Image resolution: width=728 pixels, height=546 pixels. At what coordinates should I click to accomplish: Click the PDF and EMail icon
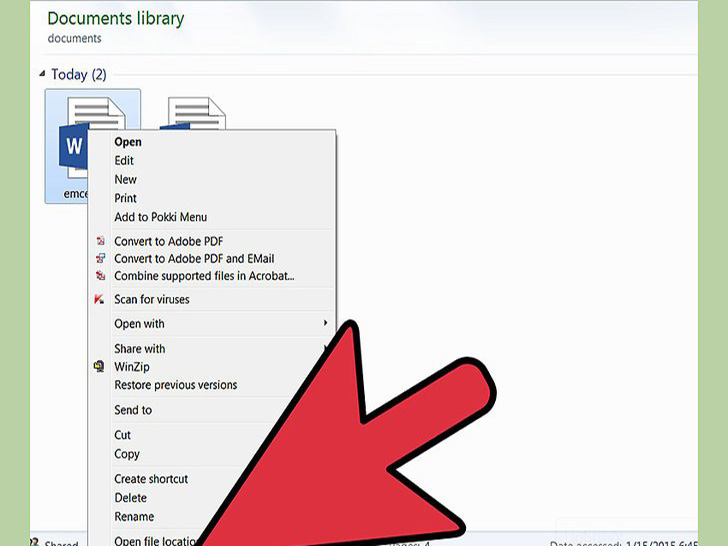(100, 258)
